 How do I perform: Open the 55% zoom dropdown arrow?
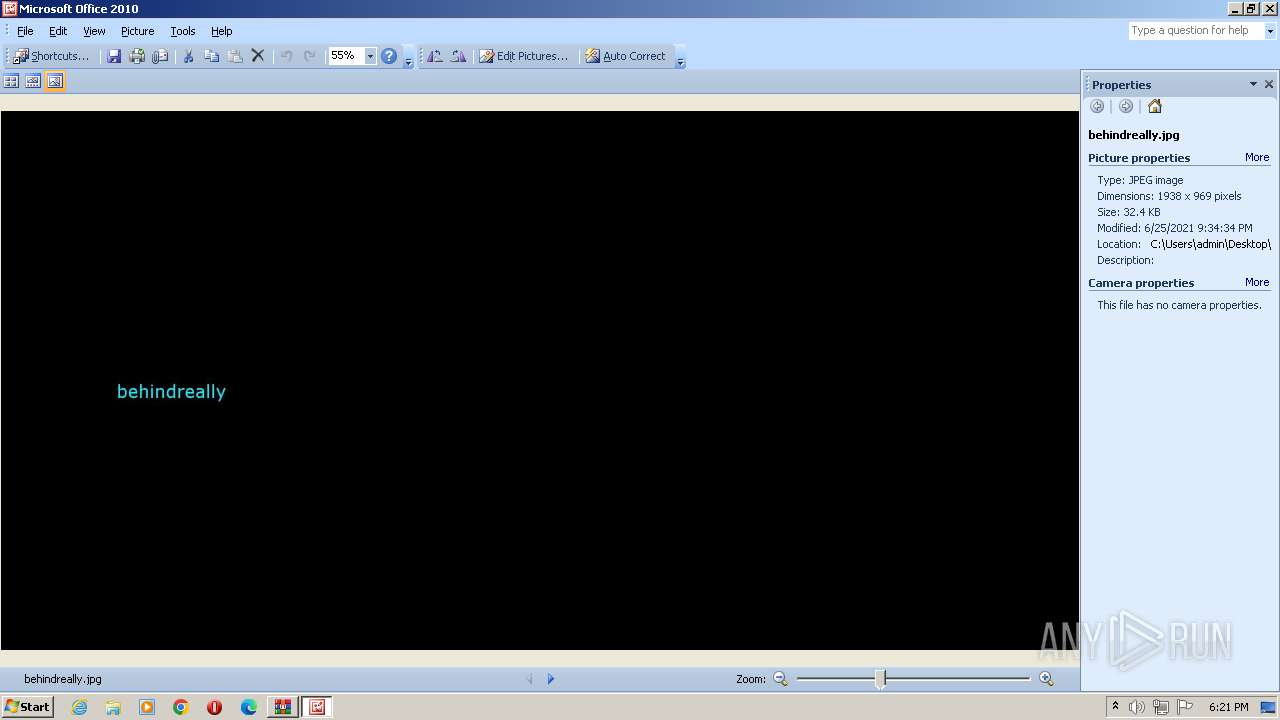coord(370,56)
